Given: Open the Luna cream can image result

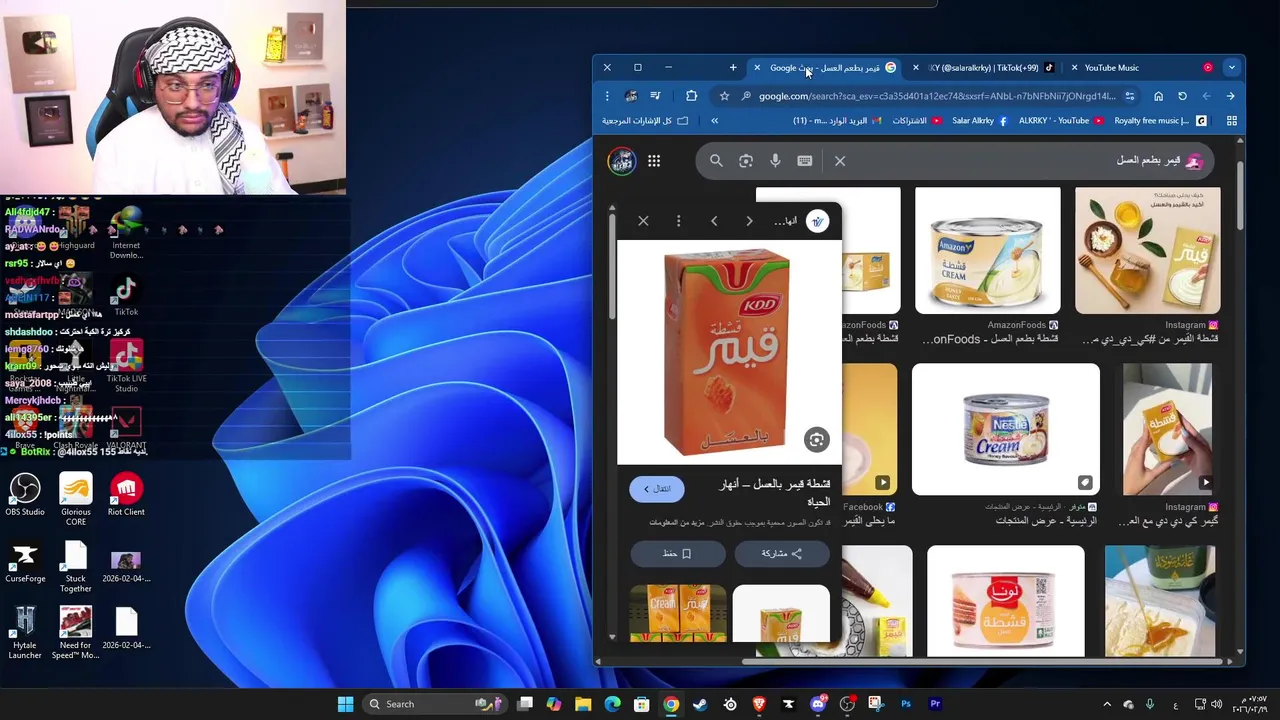Looking at the screenshot, I should [1006, 600].
